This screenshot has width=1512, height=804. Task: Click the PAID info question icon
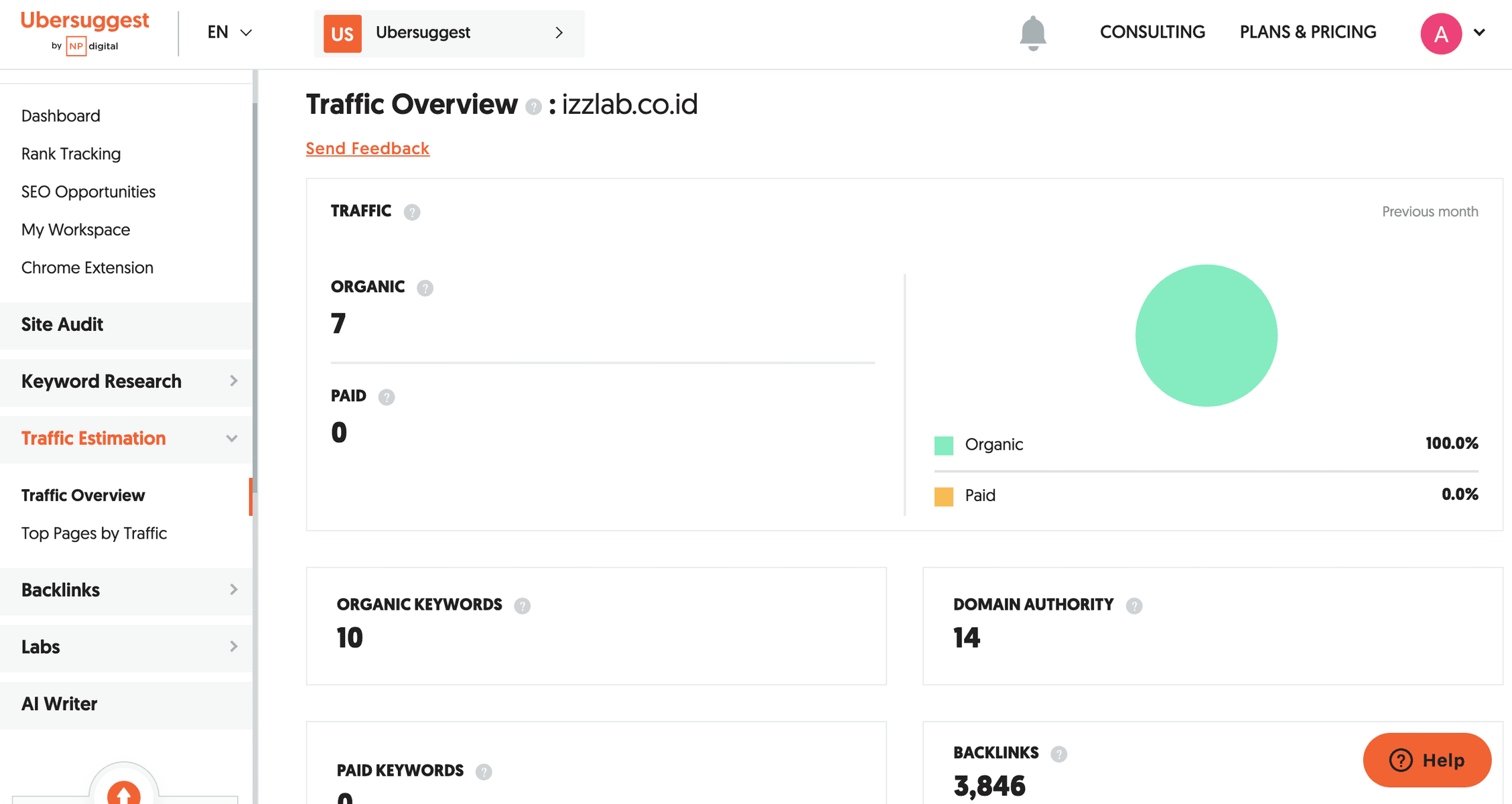386,397
